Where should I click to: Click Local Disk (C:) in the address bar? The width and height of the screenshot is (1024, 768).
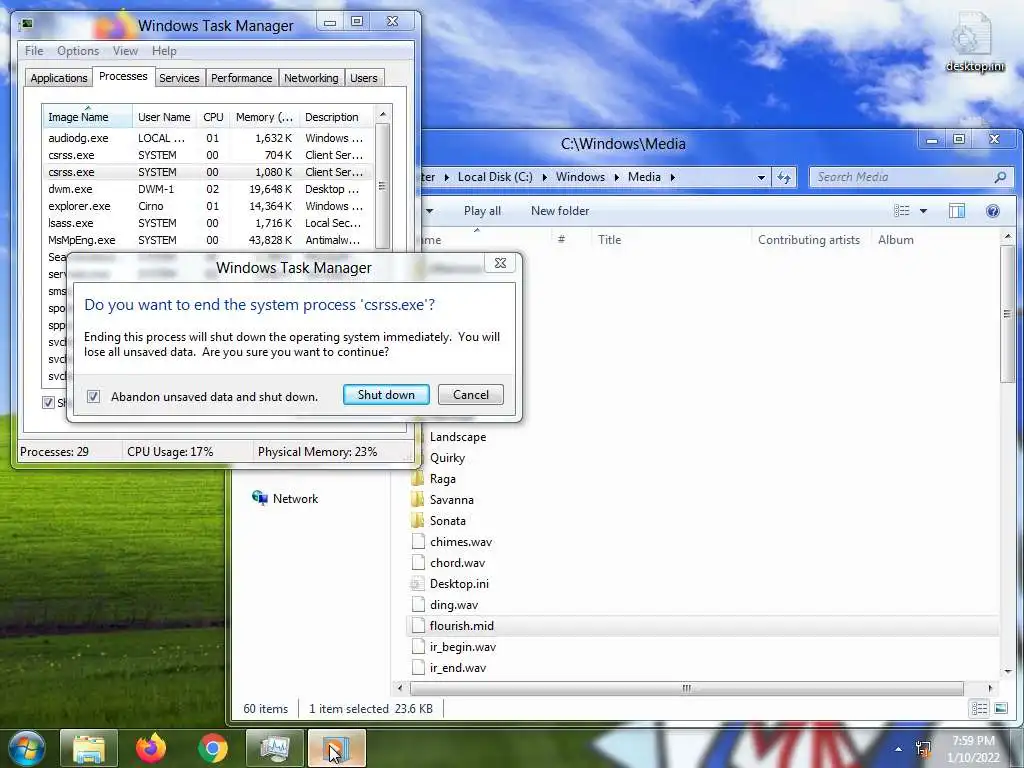coord(495,177)
